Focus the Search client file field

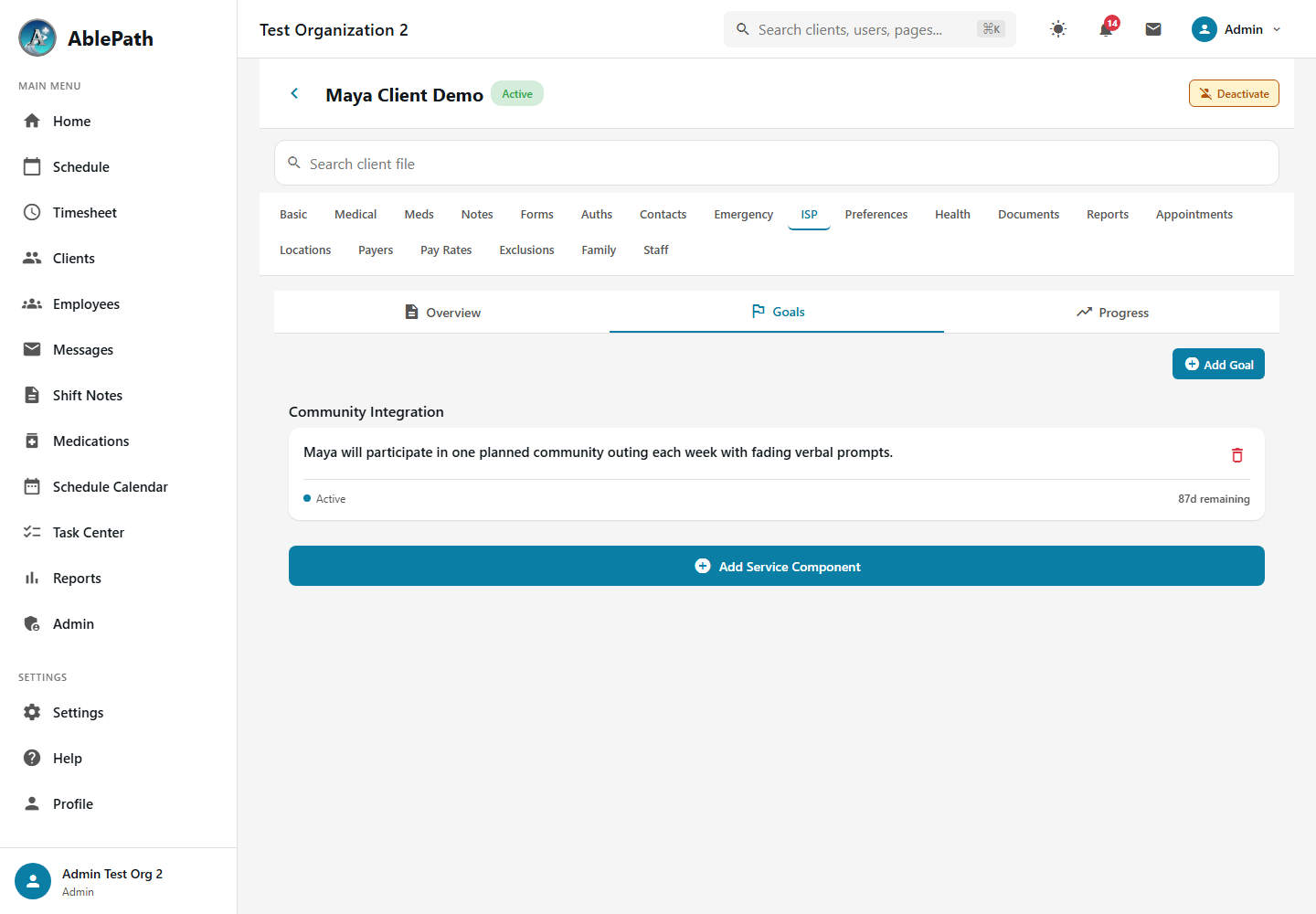(x=777, y=163)
